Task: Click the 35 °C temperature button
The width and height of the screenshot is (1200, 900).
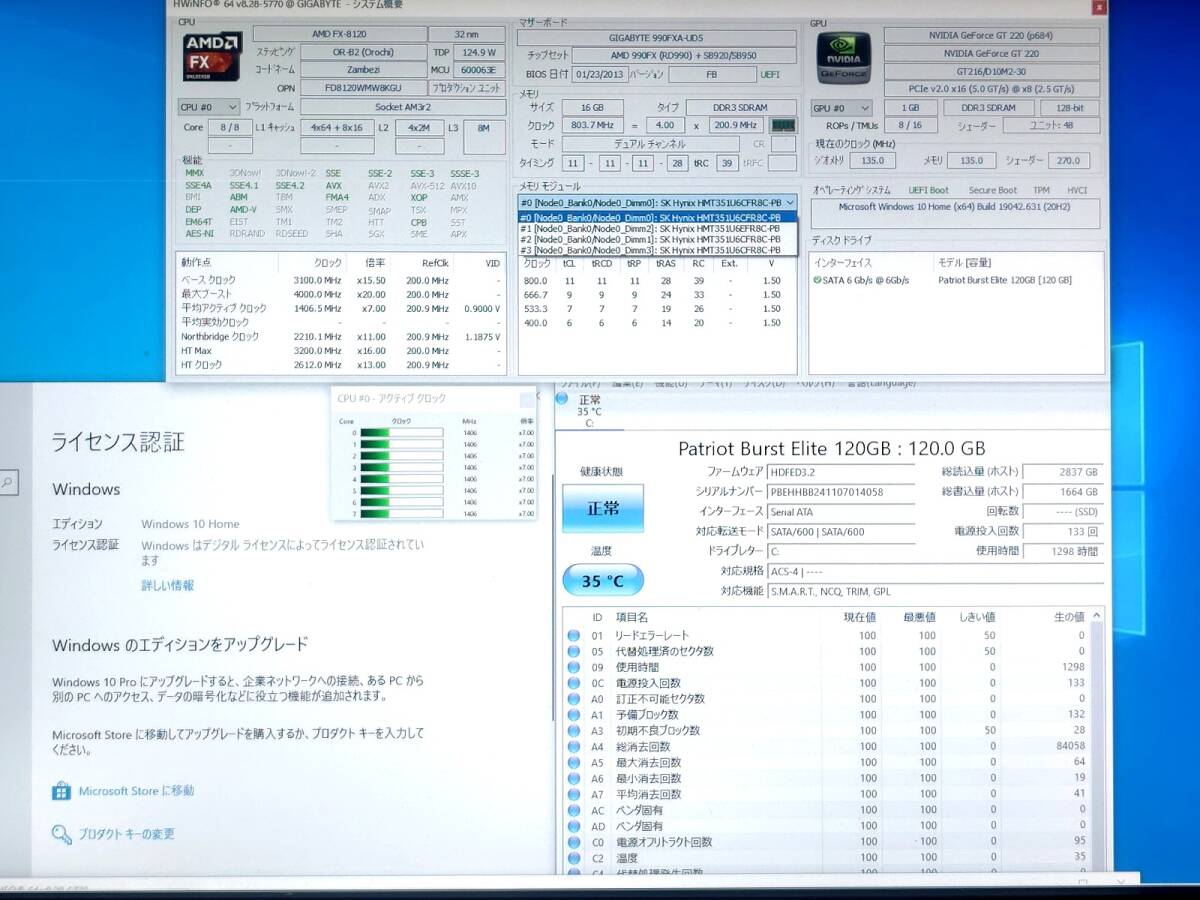Action: pos(603,580)
